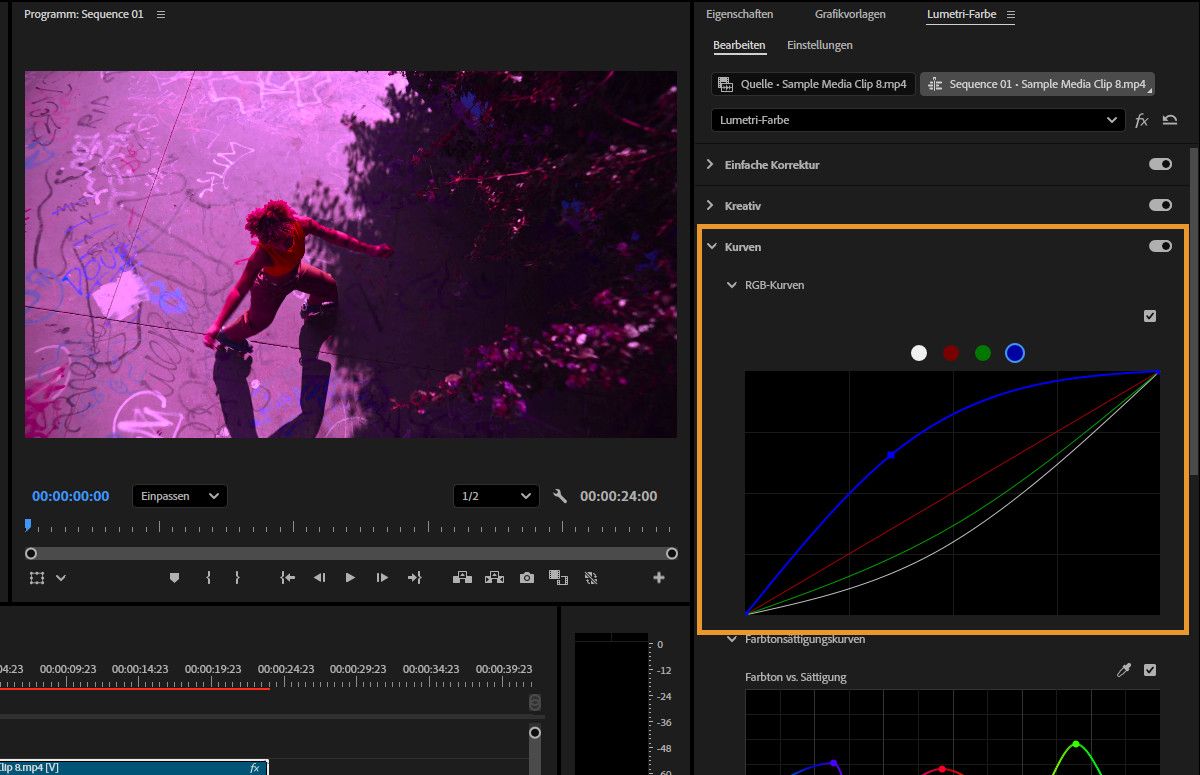1200x775 pixels.
Task: Select the Quelle Sample Media Clip button
Action: point(813,84)
